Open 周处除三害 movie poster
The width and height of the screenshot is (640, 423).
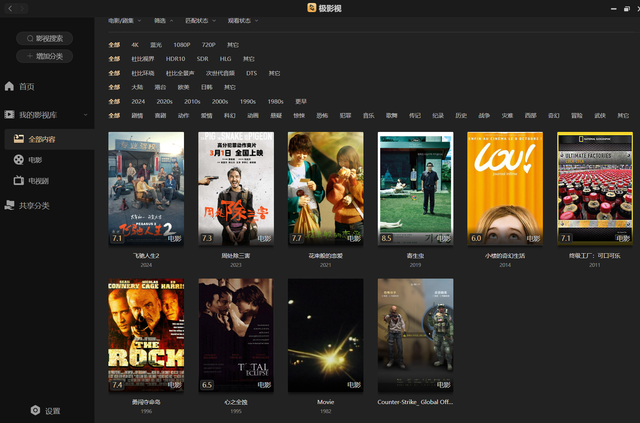(x=236, y=188)
